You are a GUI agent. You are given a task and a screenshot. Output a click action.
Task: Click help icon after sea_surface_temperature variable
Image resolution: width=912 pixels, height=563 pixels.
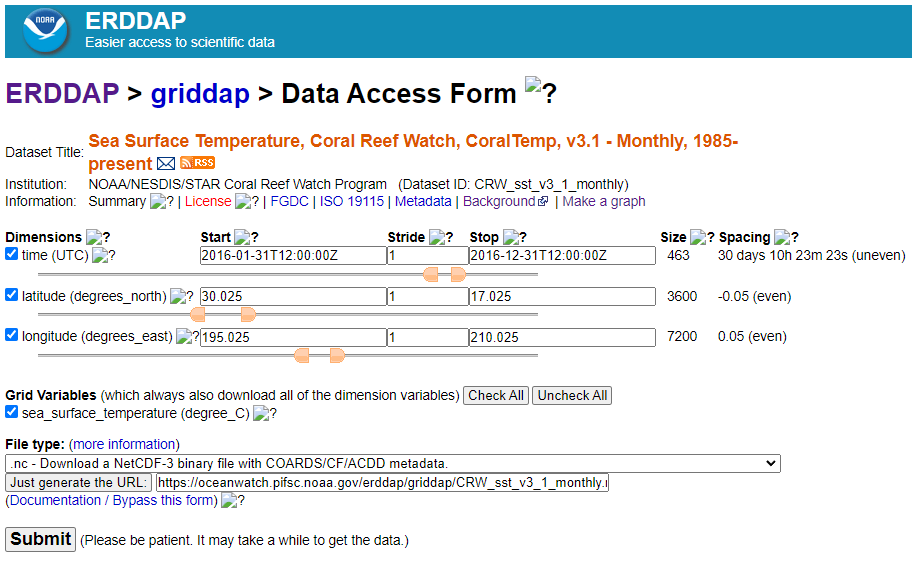(x=265, y=413)
